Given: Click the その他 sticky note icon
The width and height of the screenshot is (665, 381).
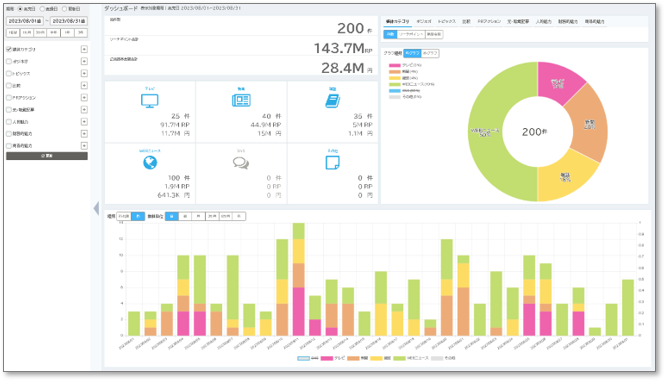Looking at the screenshot, I should [x=332, y=162].
